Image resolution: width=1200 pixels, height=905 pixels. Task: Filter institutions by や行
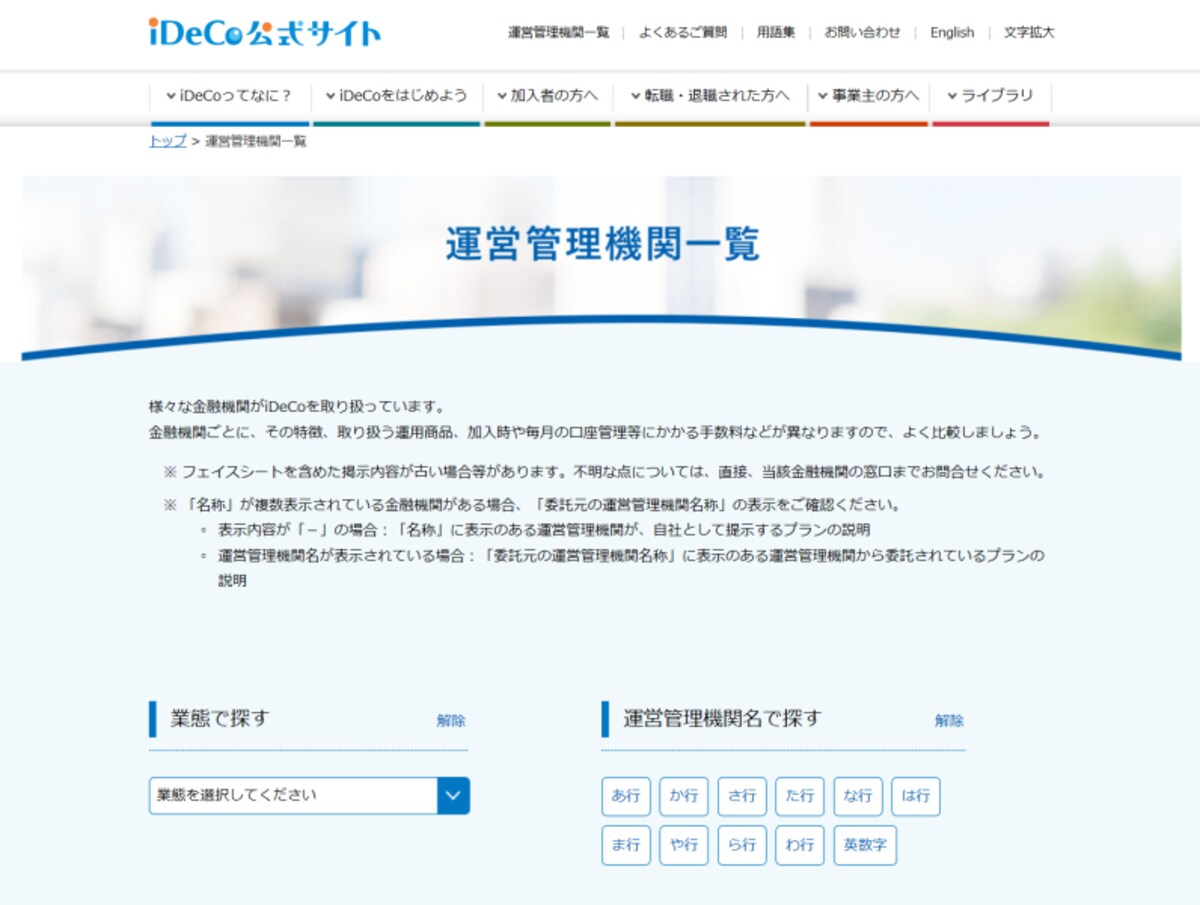click(684, 845)
